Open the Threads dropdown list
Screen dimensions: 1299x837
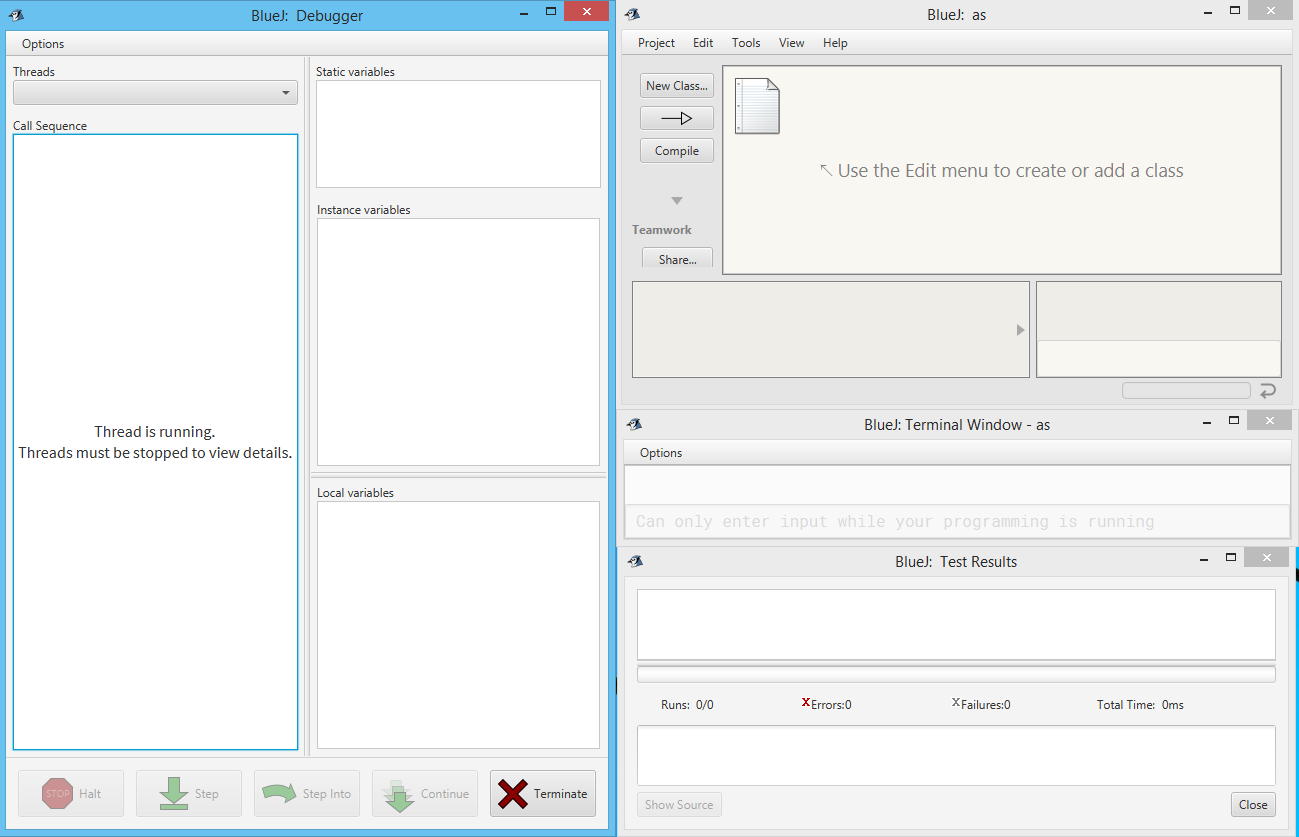coord(155,93)
